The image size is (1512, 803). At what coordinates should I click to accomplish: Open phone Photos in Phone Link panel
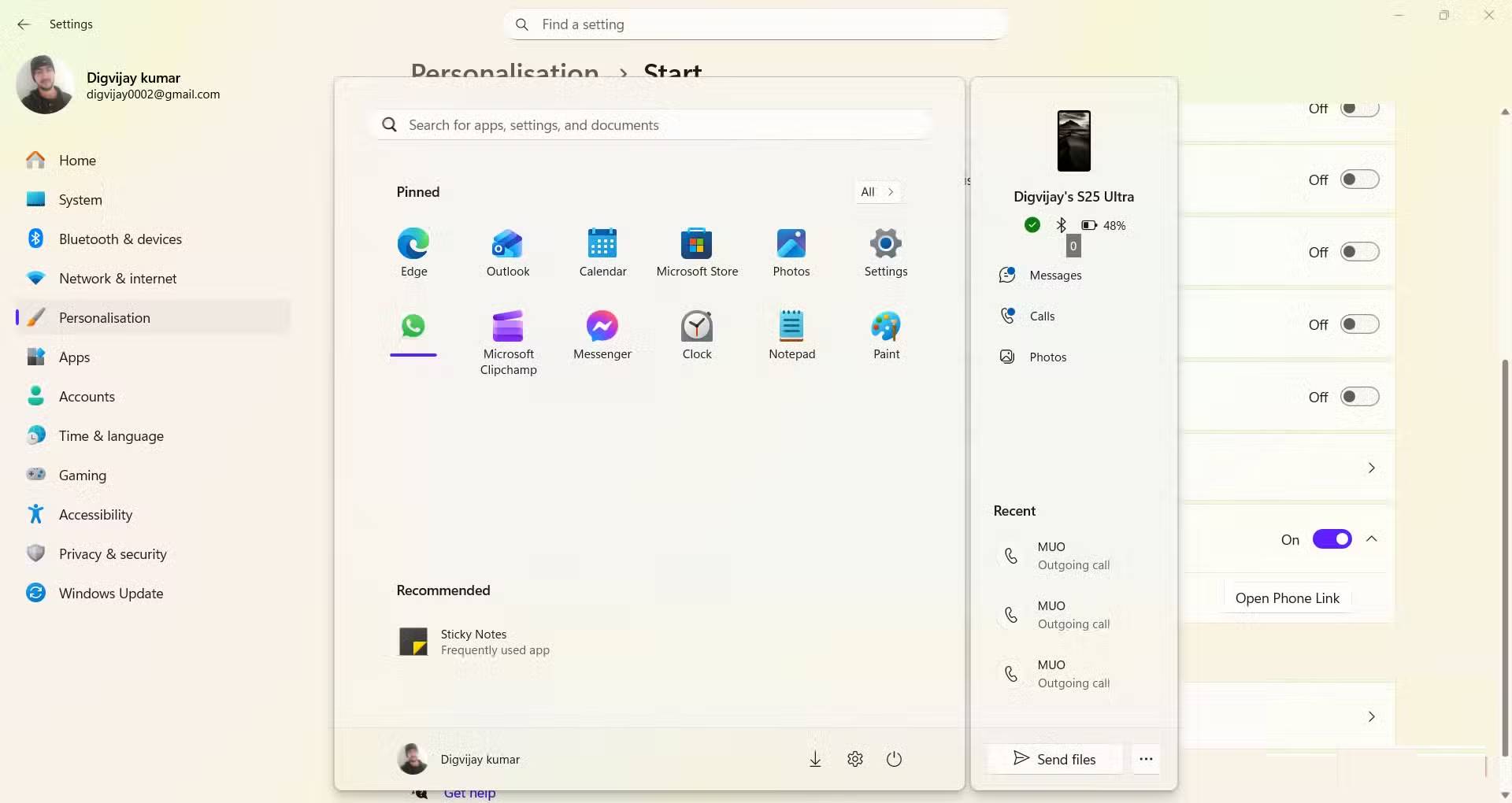[1032, 357]
